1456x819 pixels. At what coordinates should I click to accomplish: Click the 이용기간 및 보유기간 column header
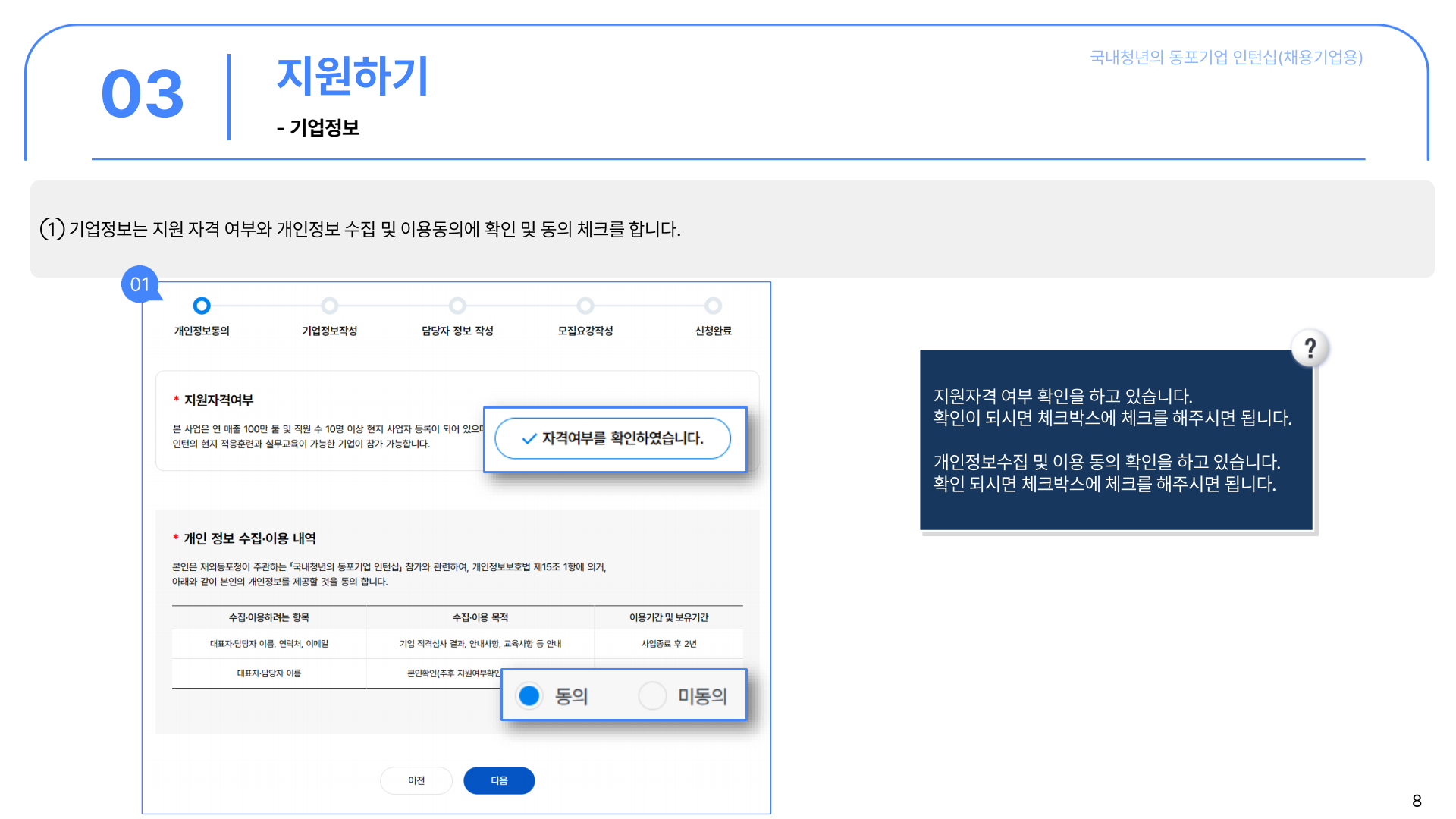click(668, 617)
